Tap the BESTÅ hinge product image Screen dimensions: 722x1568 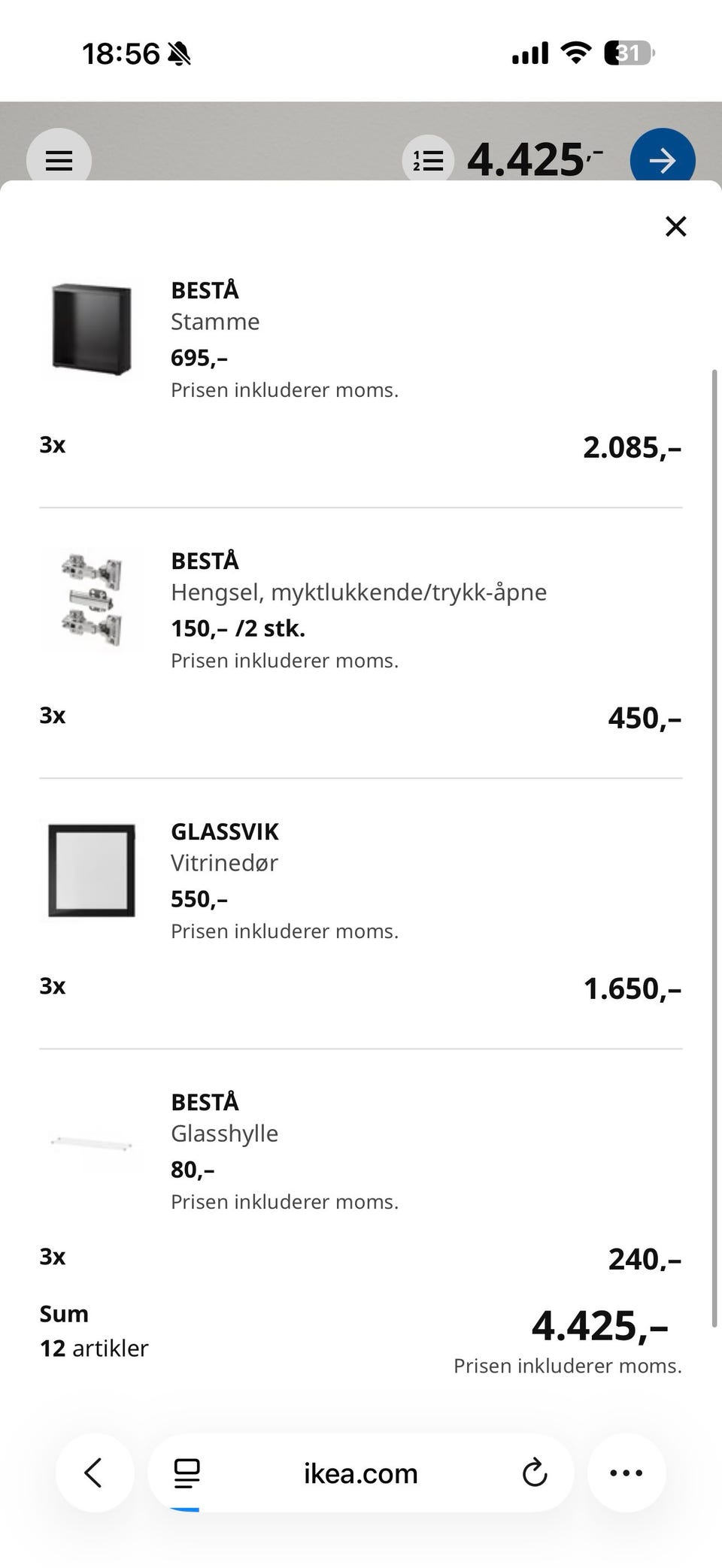92,600
